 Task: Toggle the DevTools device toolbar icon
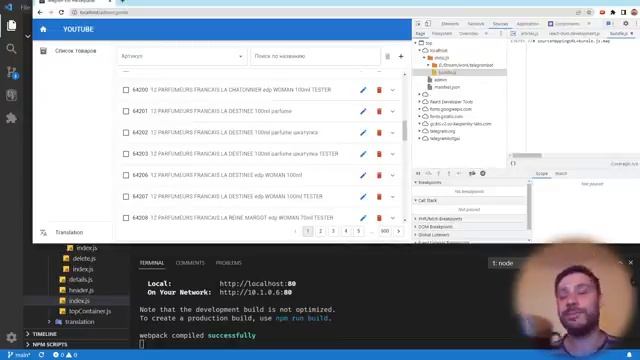point(428,24)
